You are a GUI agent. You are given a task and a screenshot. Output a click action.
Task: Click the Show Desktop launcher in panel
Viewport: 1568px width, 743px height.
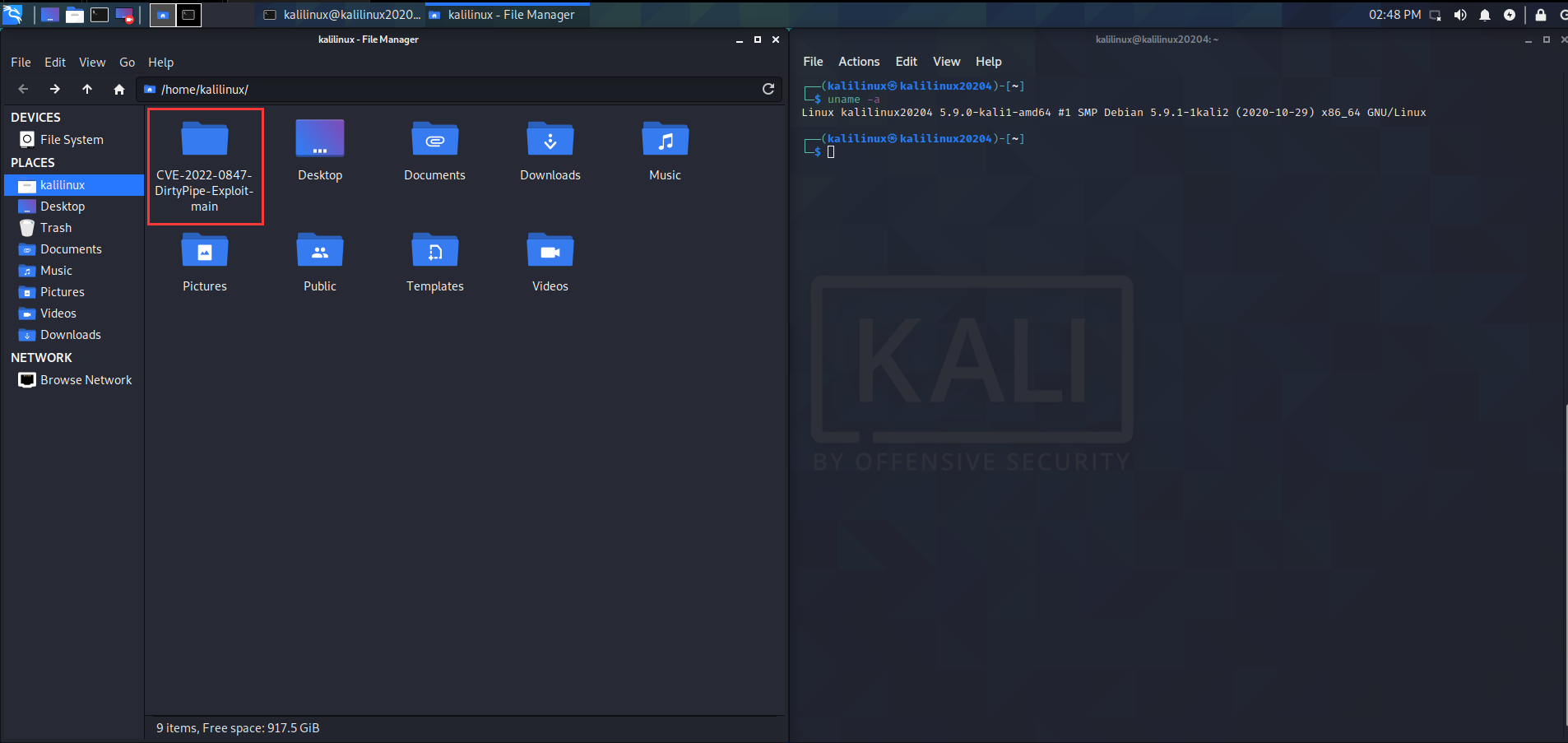49,15
